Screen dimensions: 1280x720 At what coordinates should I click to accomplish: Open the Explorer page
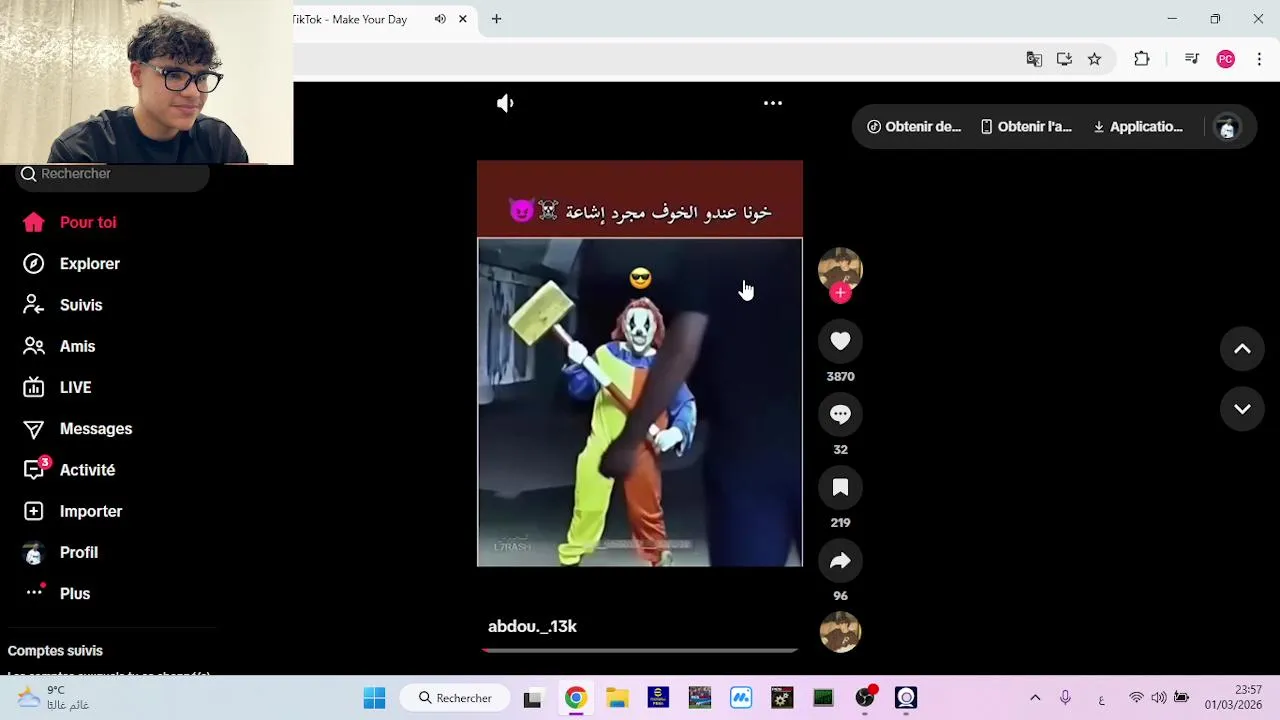pos(71,264)
